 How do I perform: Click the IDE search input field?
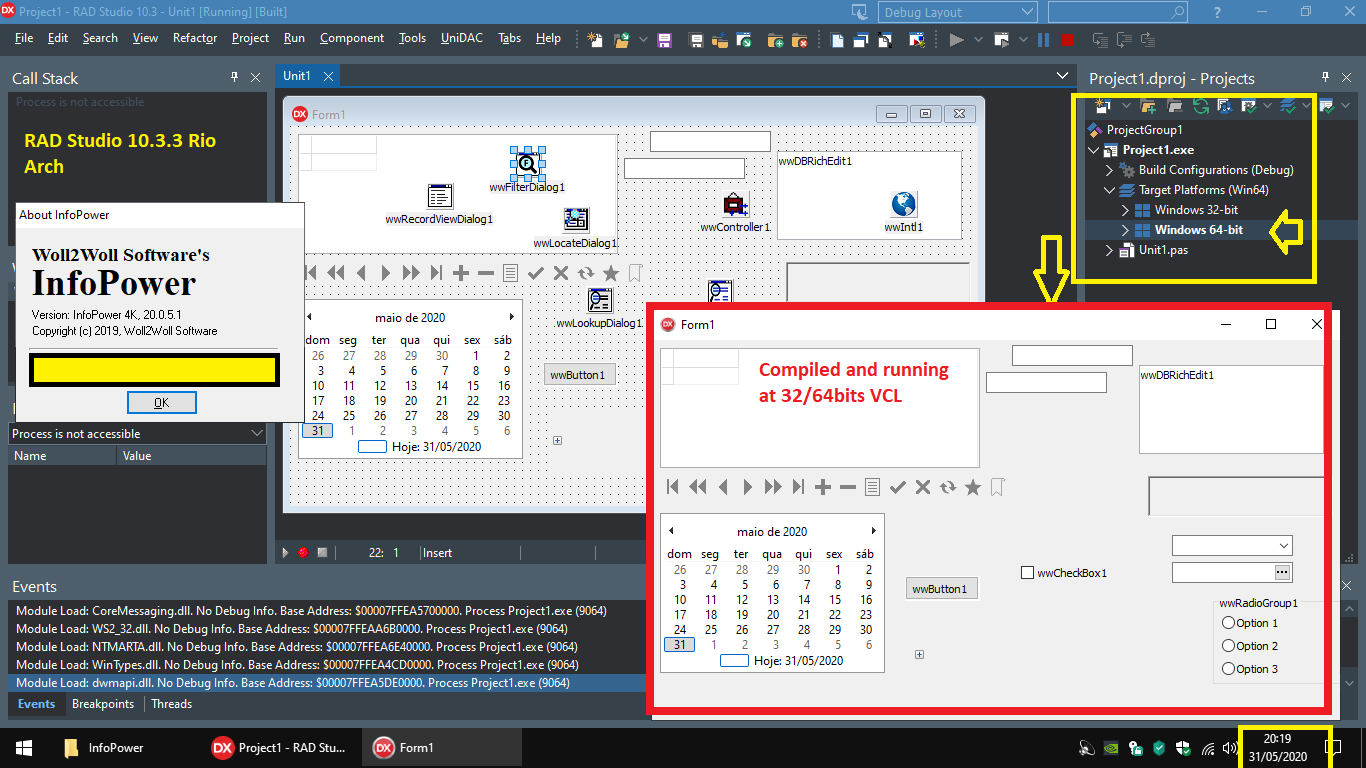pos(1117,12)
